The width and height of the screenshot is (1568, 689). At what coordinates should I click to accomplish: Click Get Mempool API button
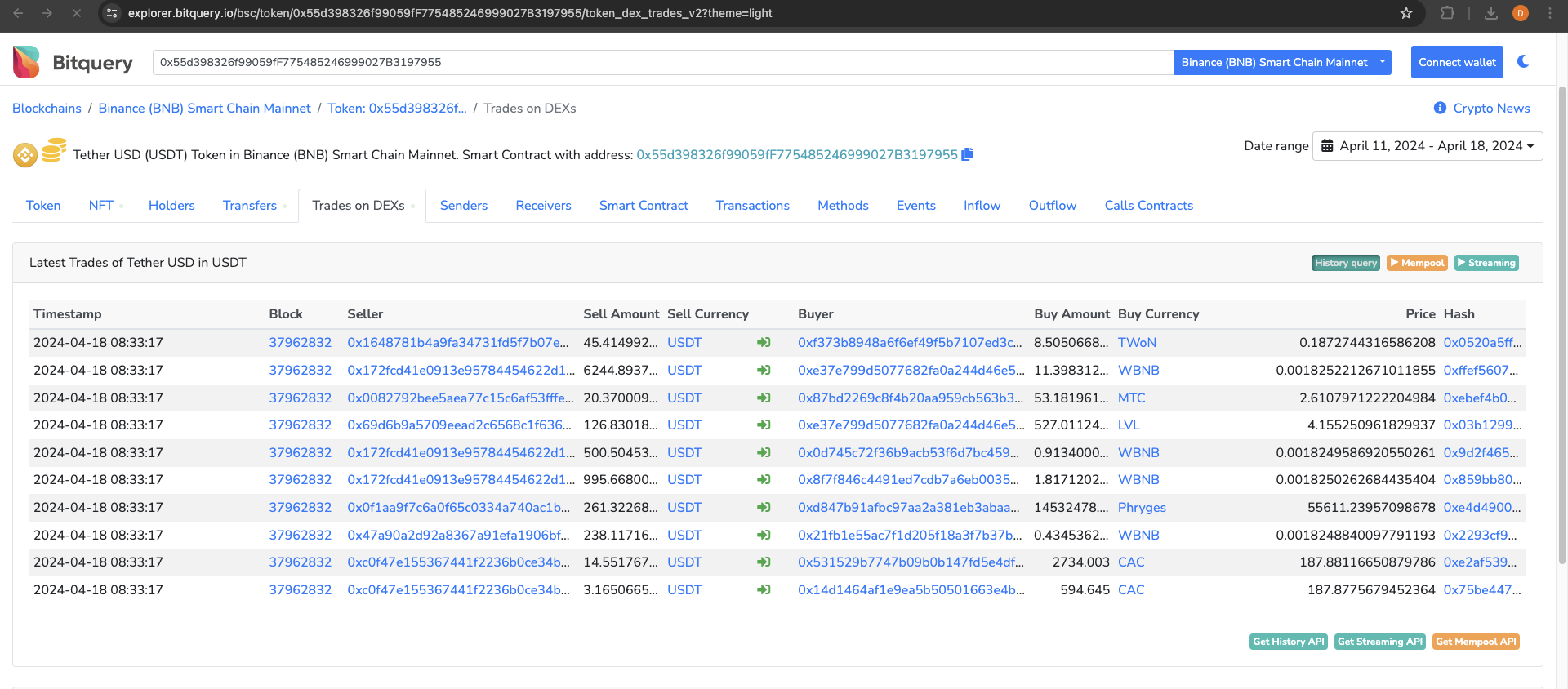[x=1476, y=642]
